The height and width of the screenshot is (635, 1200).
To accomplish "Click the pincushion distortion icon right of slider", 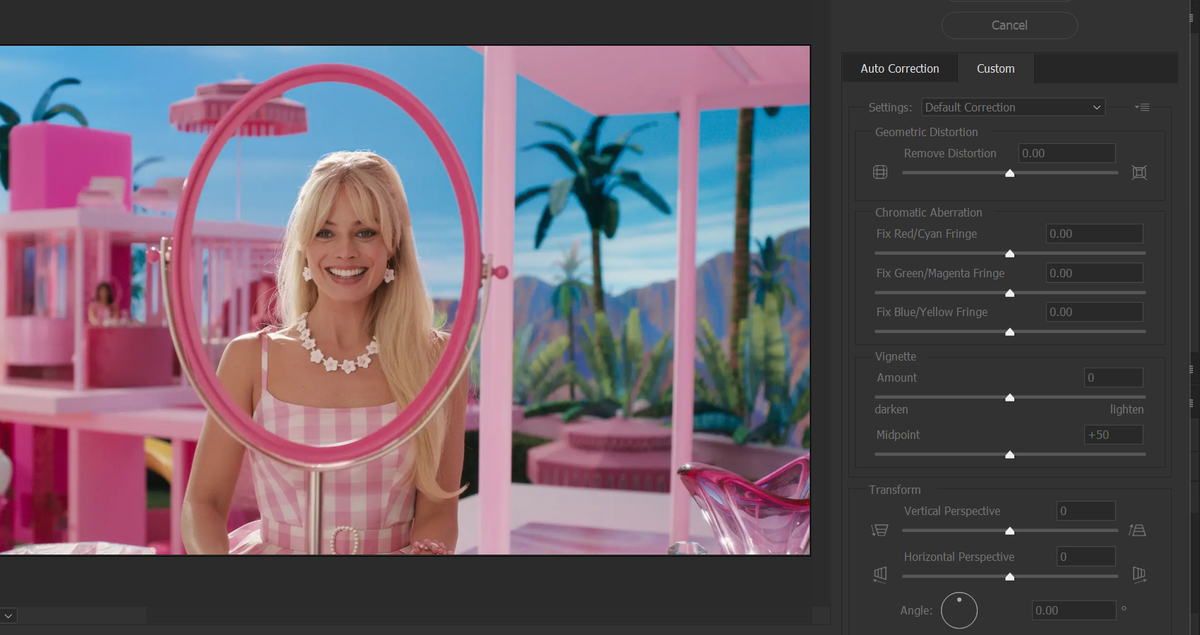I will coord(1139,172).
